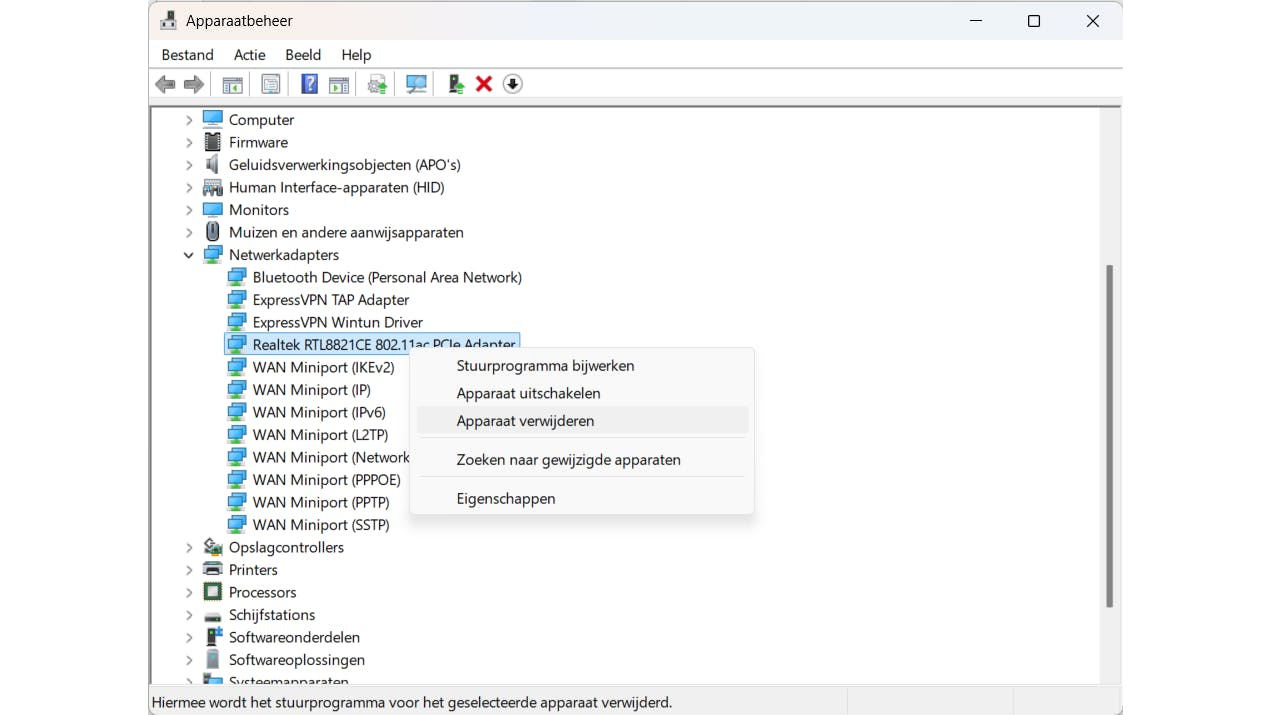Expand the Opslagcontrollers node
Viewport: 1271px width, 715px height.
pyautogui.click(x=189, y=547)
